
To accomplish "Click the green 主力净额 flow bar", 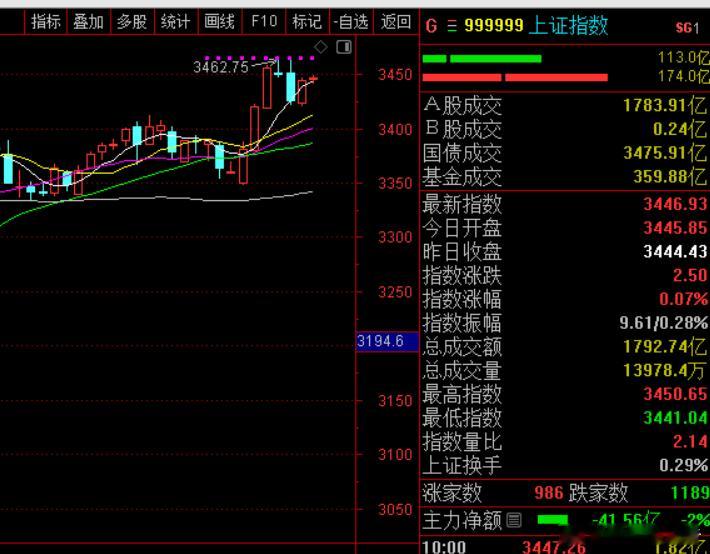I will [552, 520].
